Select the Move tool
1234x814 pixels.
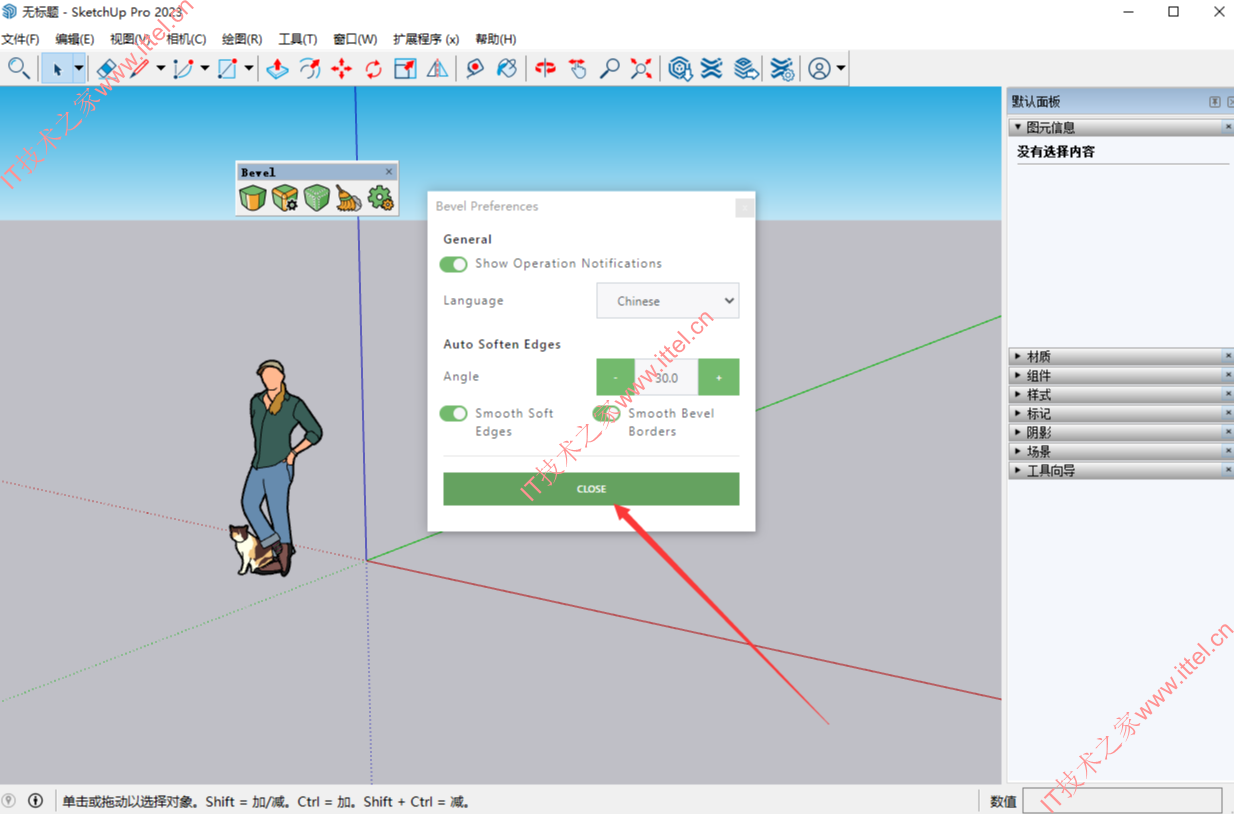click(342, 68)
